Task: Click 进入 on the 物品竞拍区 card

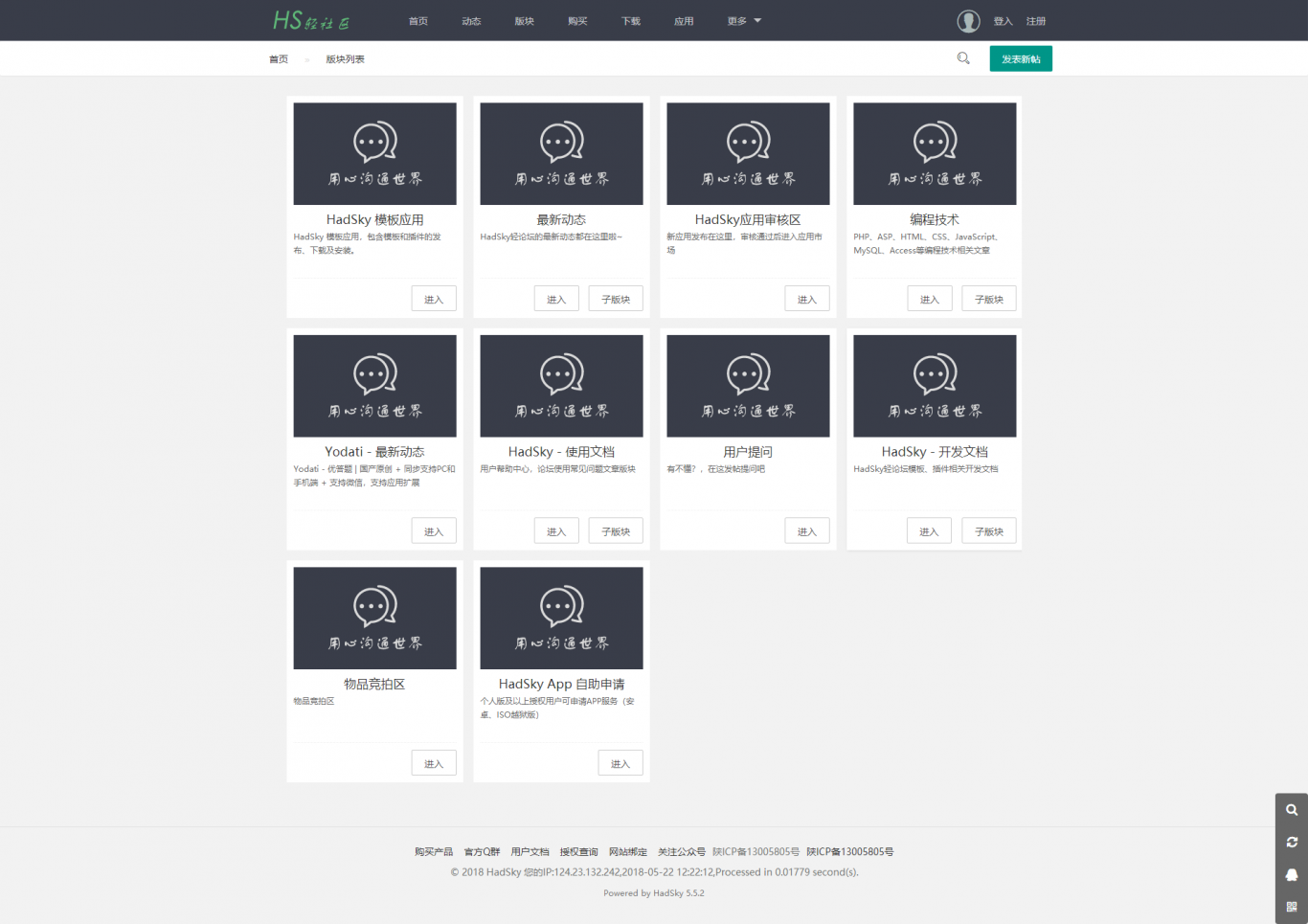Action: [x=434, y=763]
